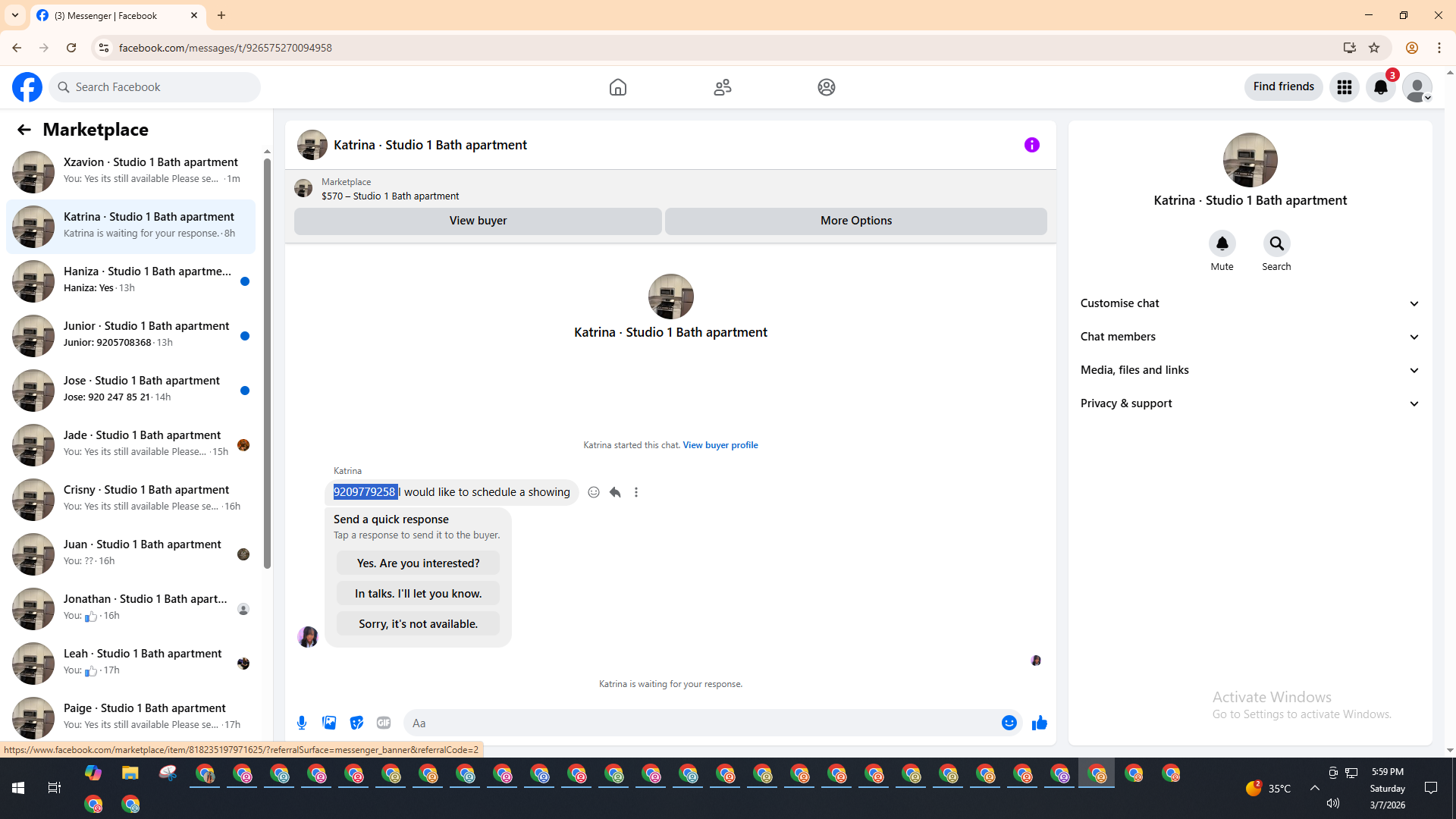Open the Paige conversation
This screenshot has height=819, width=1456.
(x=130, y=717)
